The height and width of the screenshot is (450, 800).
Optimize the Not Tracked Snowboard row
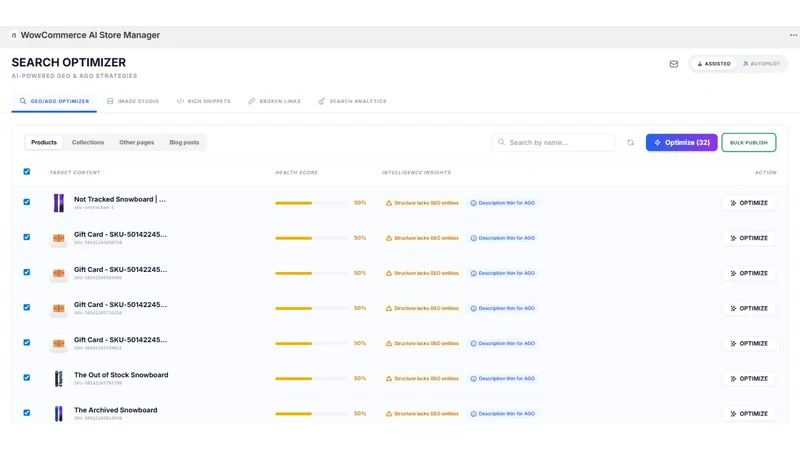[x=748, y=203]
